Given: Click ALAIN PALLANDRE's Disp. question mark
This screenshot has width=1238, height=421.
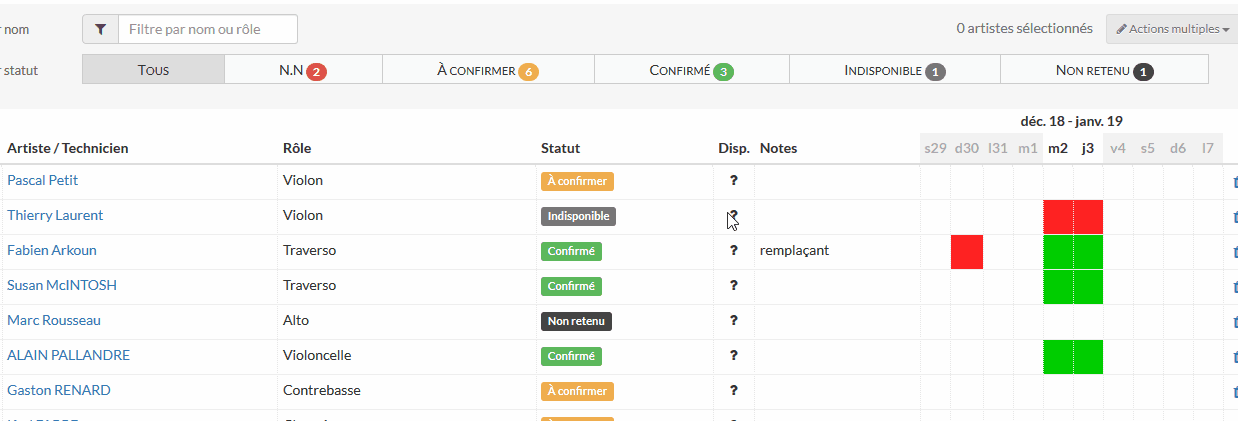Looking at the screenshot, I should click(733, 356).
